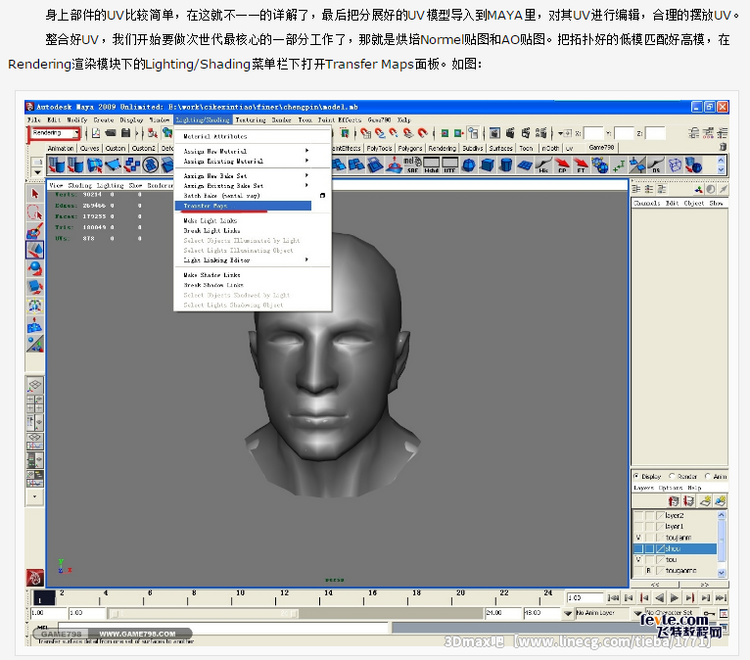This screenshot has width=750, height=660.
Task: Choose Material Attributes menu entry
Action: click(215, 136)
